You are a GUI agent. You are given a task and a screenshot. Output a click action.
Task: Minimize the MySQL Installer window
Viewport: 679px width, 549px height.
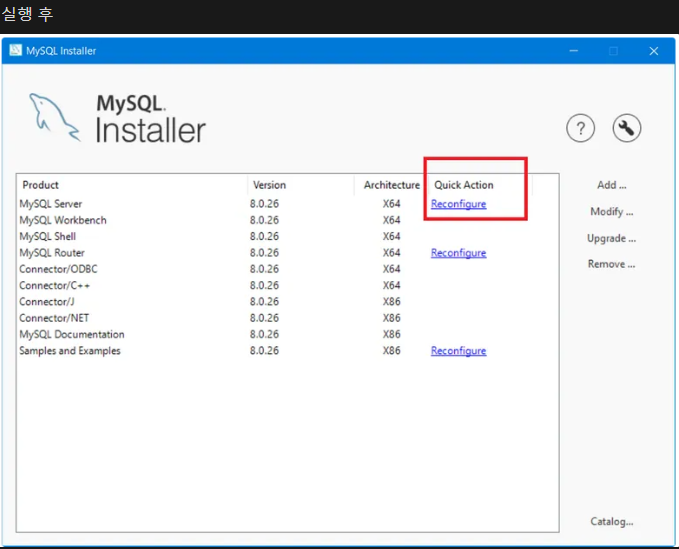pyautogui.click(x=574, y=51)
